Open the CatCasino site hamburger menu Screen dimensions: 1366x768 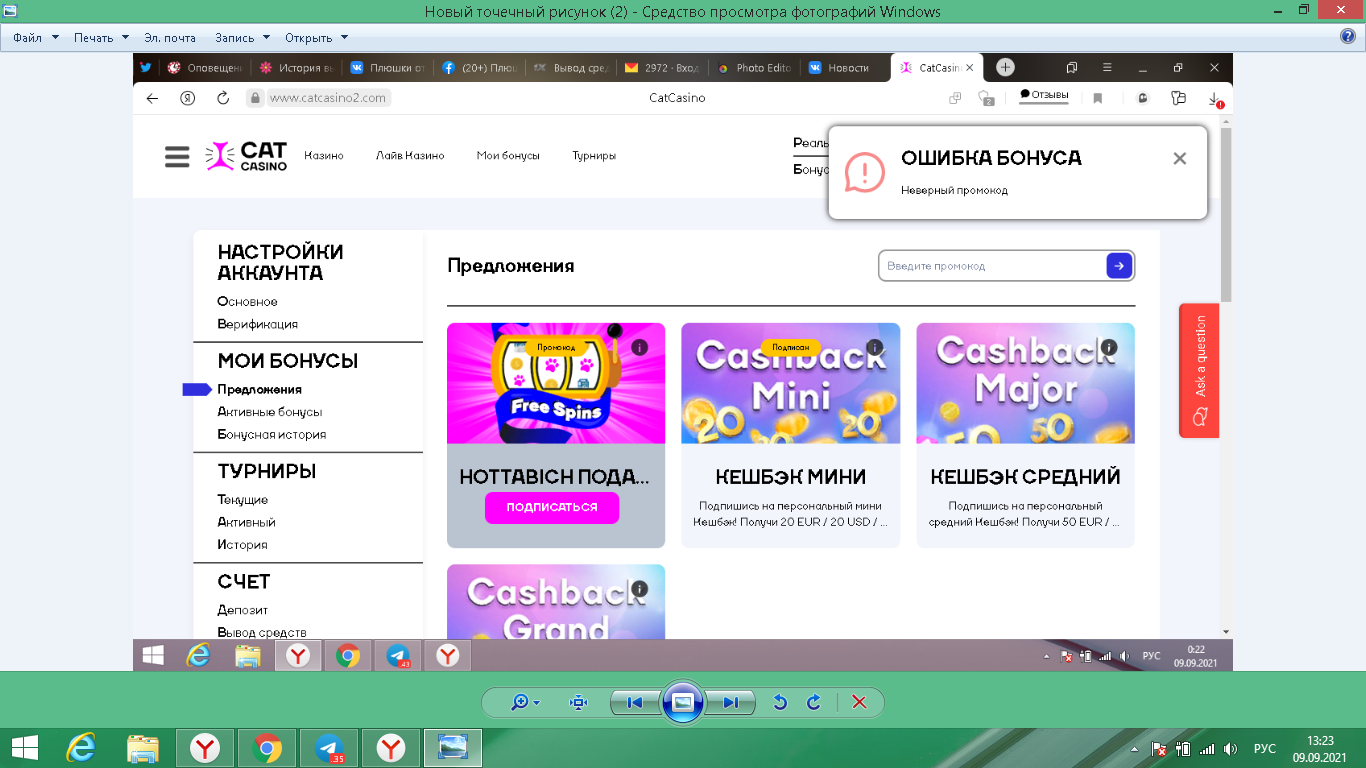click(x=177, y=157)
